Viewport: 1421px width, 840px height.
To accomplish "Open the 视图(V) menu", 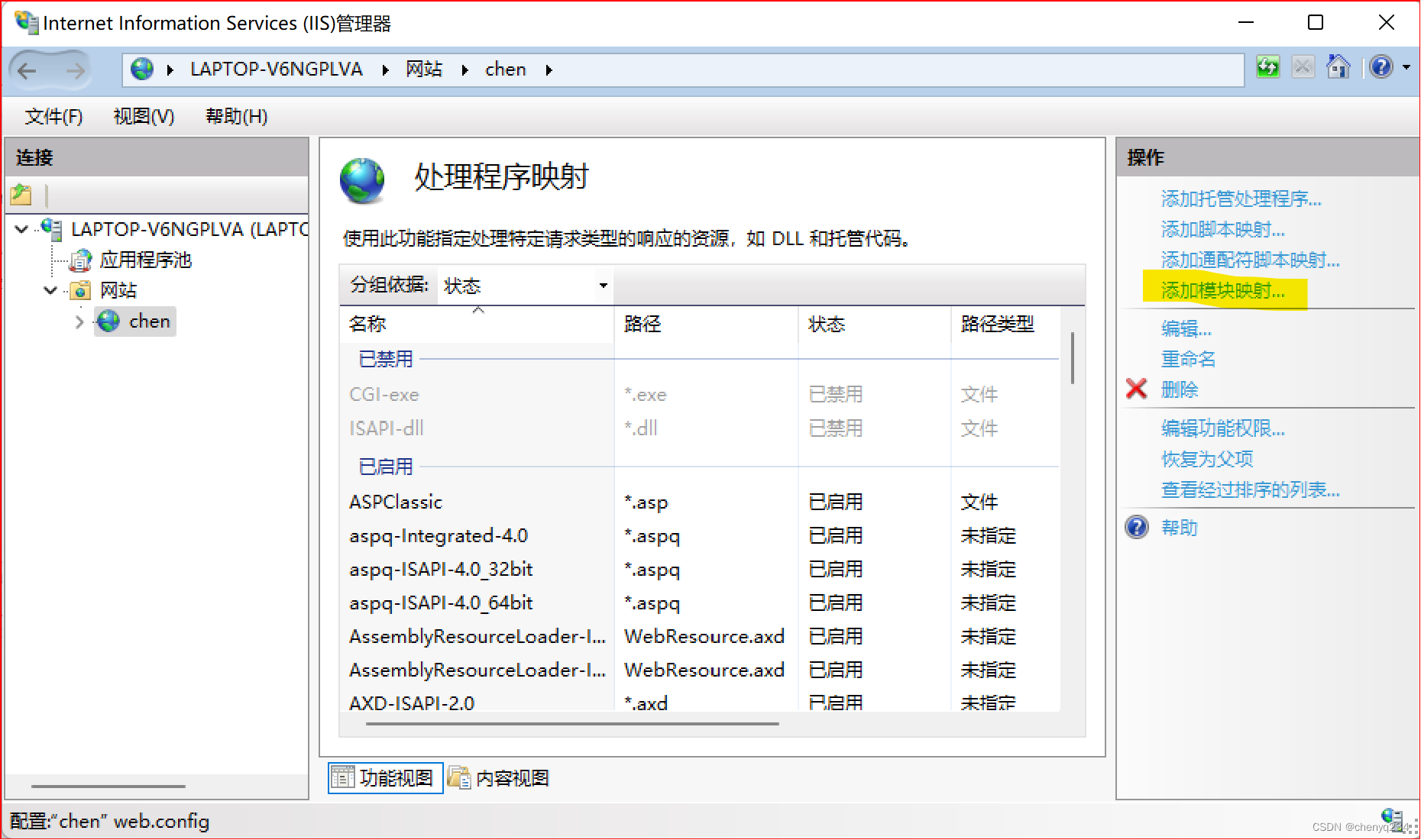I will pyautogui.click(x=143, y=116).
